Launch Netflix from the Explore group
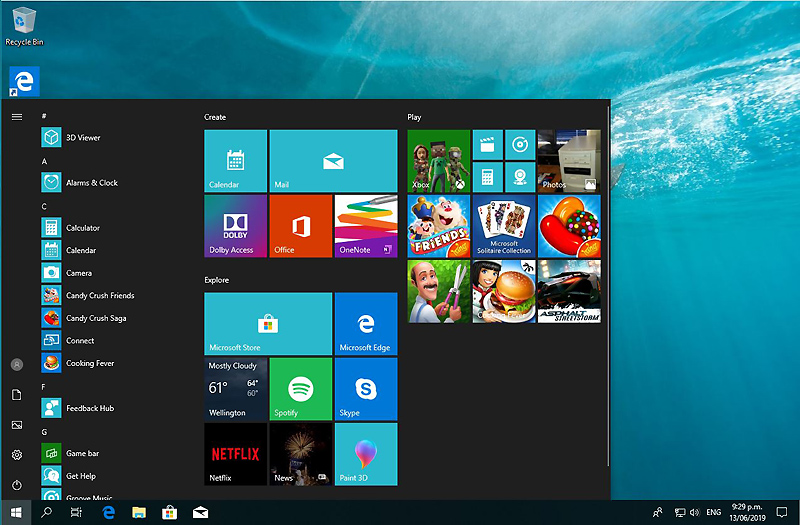Screen dimensions: 800x525 pos(235,454)
